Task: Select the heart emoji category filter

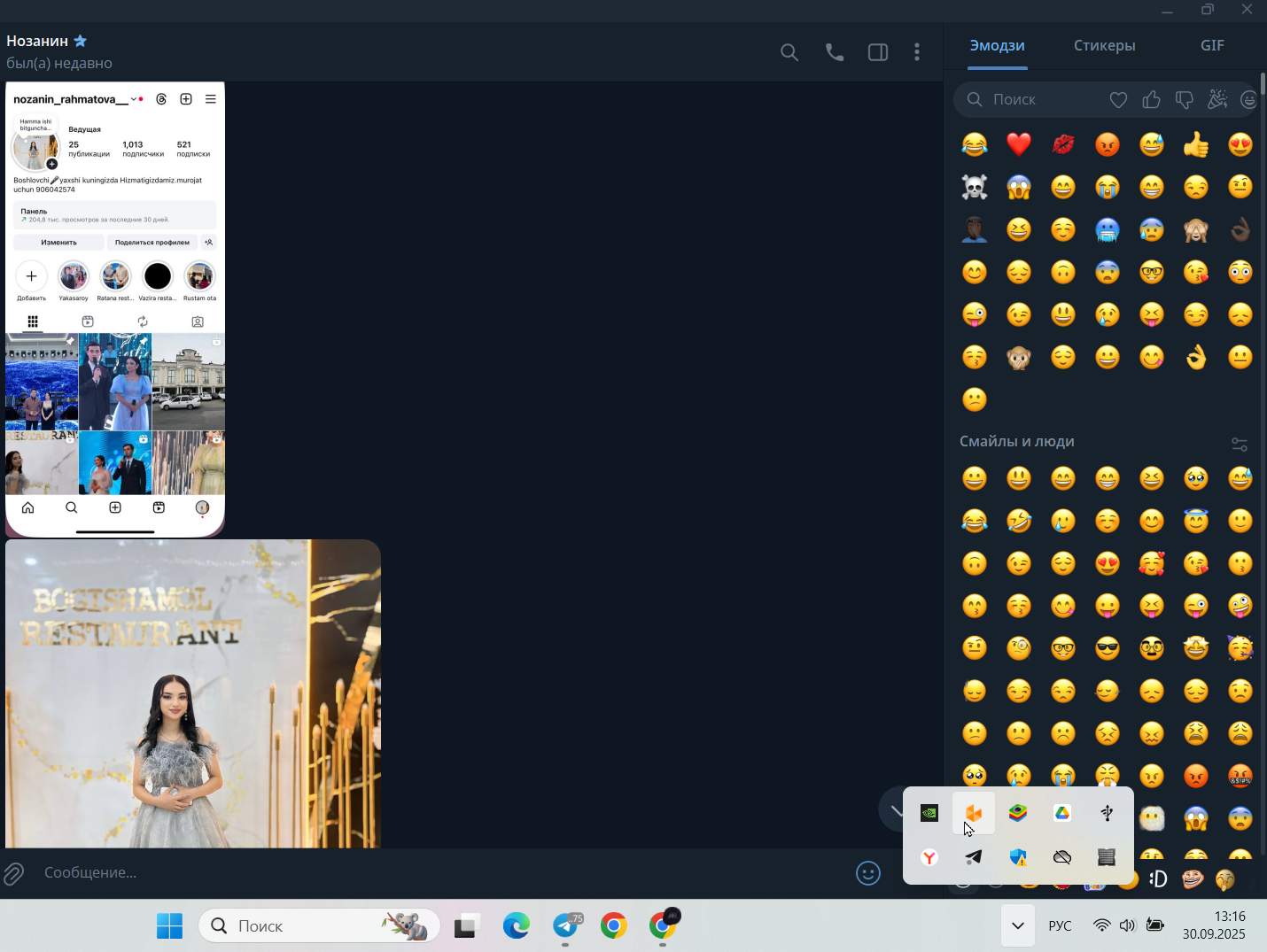Action: 1118,100
